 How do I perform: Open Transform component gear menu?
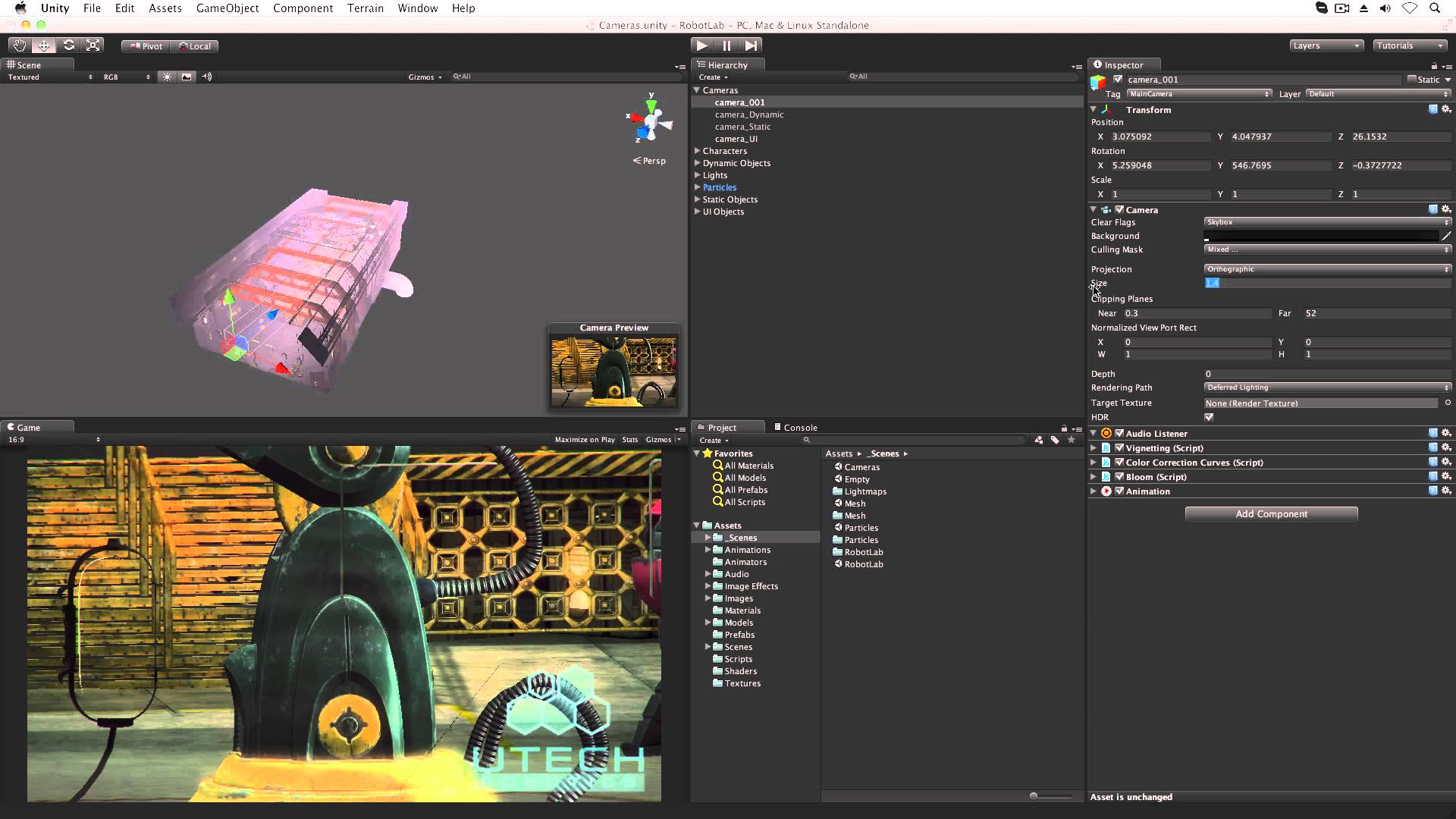tap(1446, 109)
